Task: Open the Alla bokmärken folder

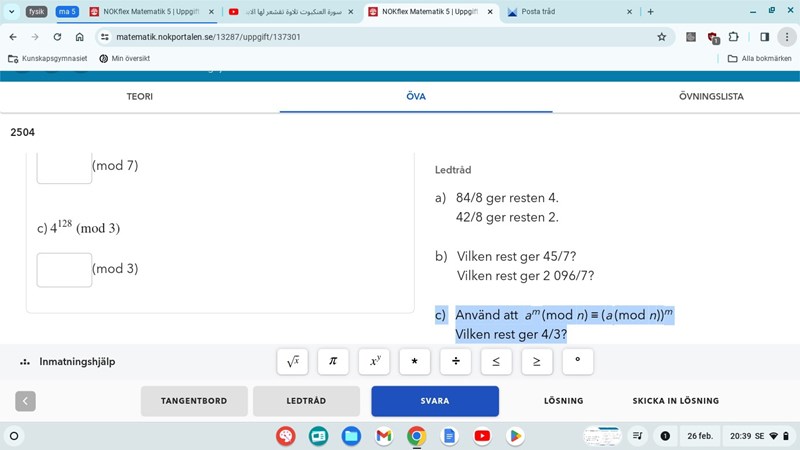Action: [759, 58]
